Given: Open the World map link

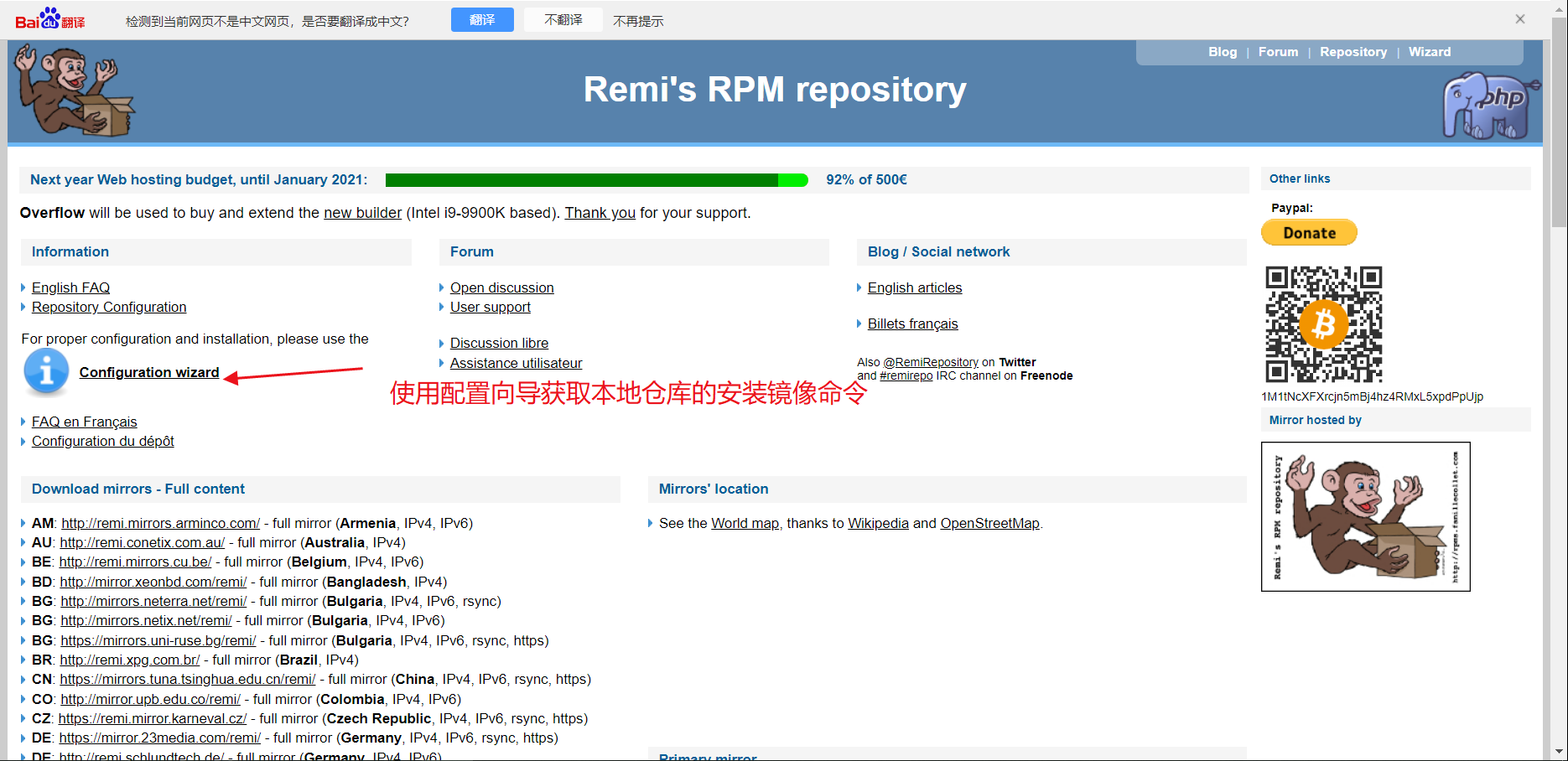Looking at the screenshot, I should pyautogui.click(x=745, y=523).
